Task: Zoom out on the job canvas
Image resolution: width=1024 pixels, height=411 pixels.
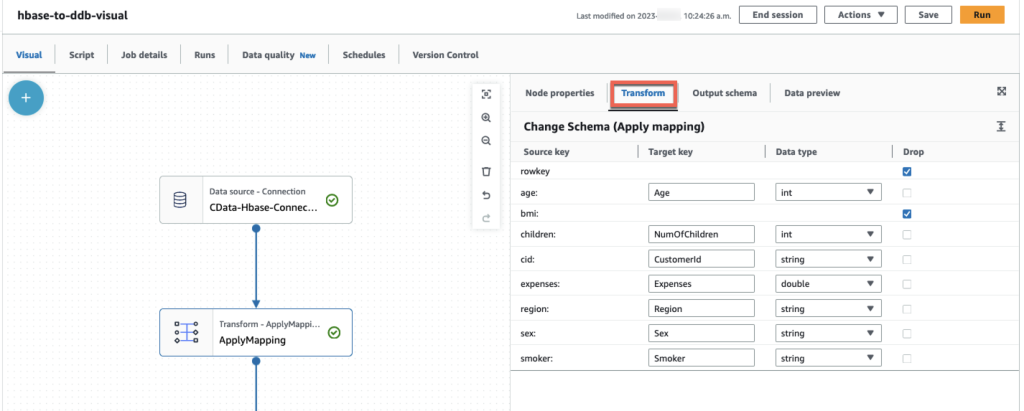Action: tap(486, 140)
